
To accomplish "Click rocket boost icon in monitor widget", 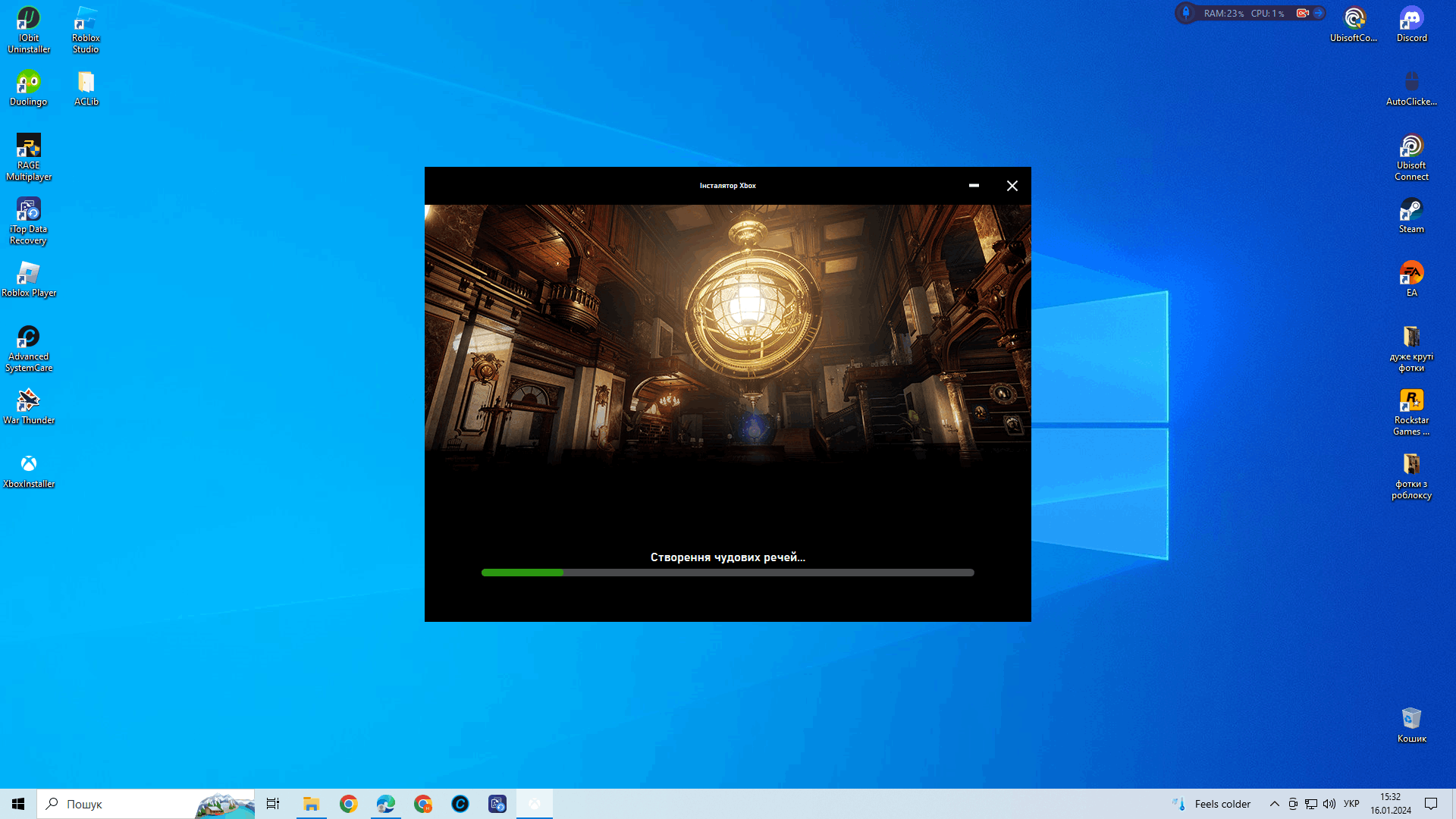I will click(1186, 13).
